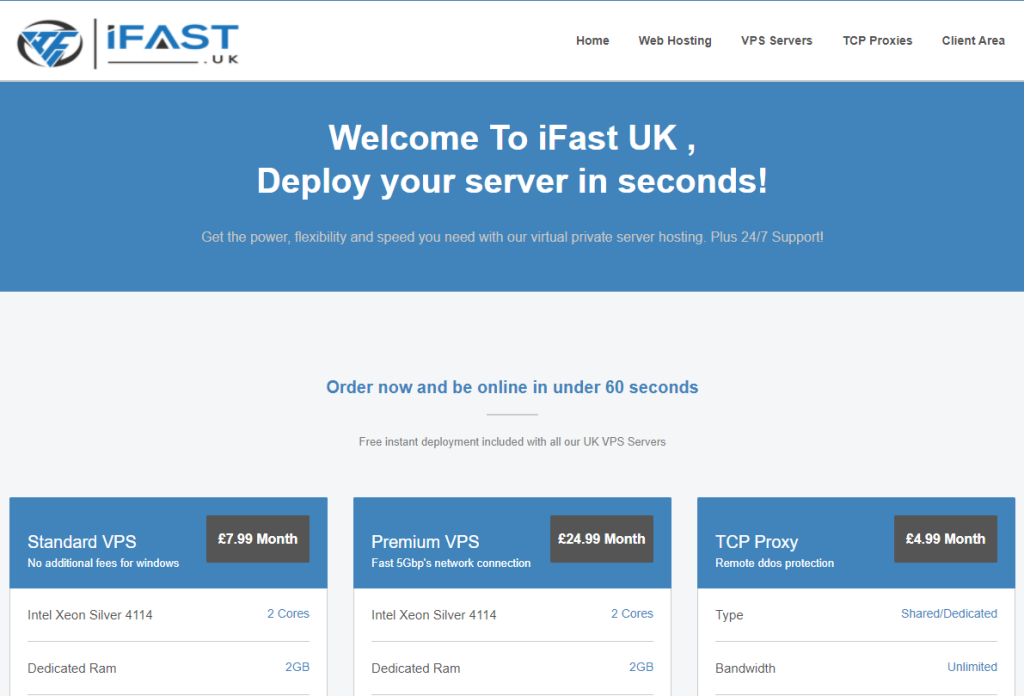Click 'No additional fees for windows' text
The width and height of the screenshot is (1024, 696).
(x=103, y=563)
